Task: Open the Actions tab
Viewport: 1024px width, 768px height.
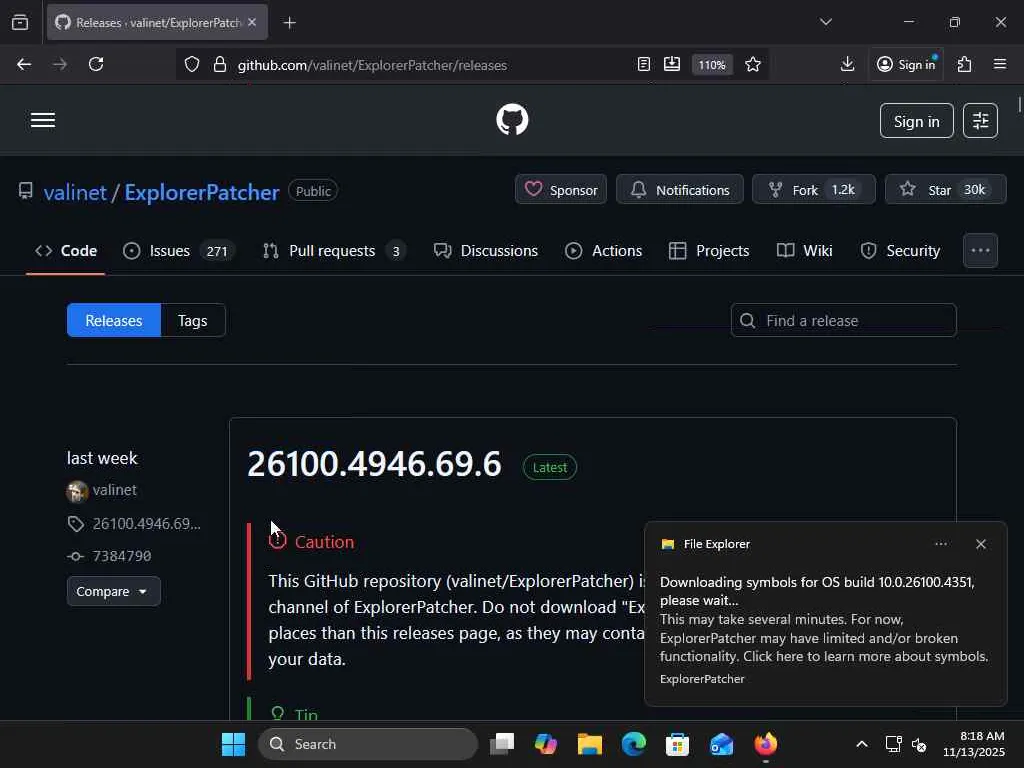Action: [x=603, y=251]
